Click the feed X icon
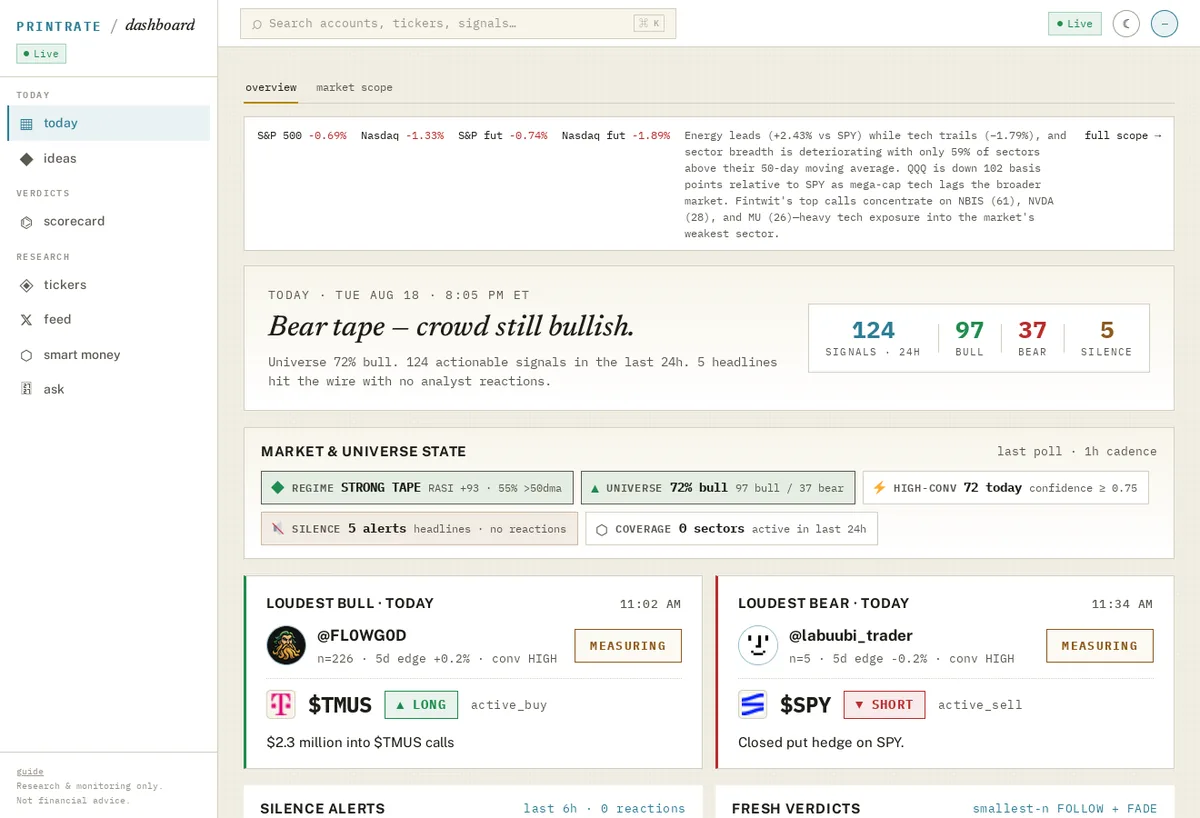The height and width of the screenshot is (818, 1200). click(x=27, y=320)
